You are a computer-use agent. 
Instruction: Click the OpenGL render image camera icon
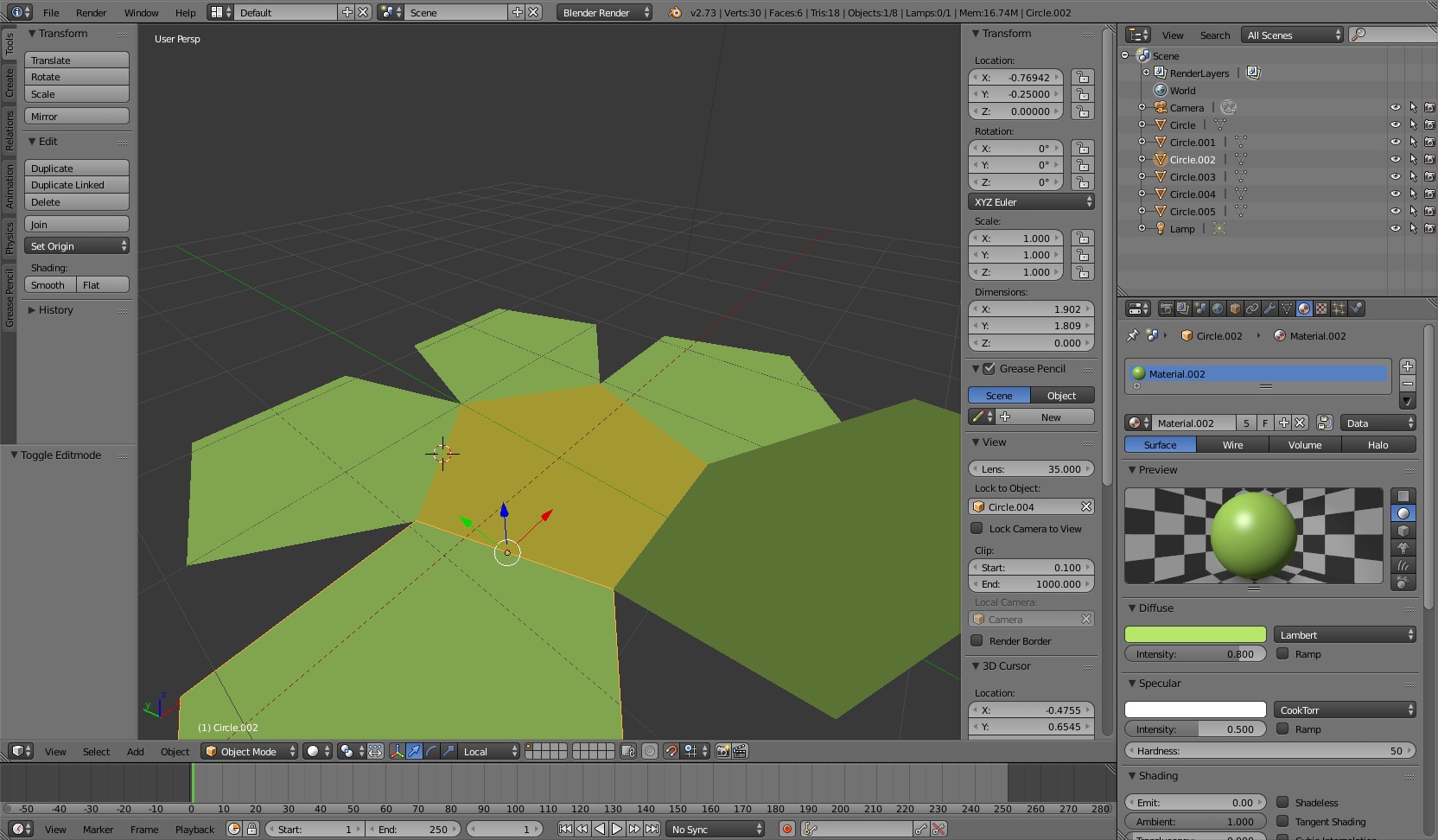tap(722, 751)
